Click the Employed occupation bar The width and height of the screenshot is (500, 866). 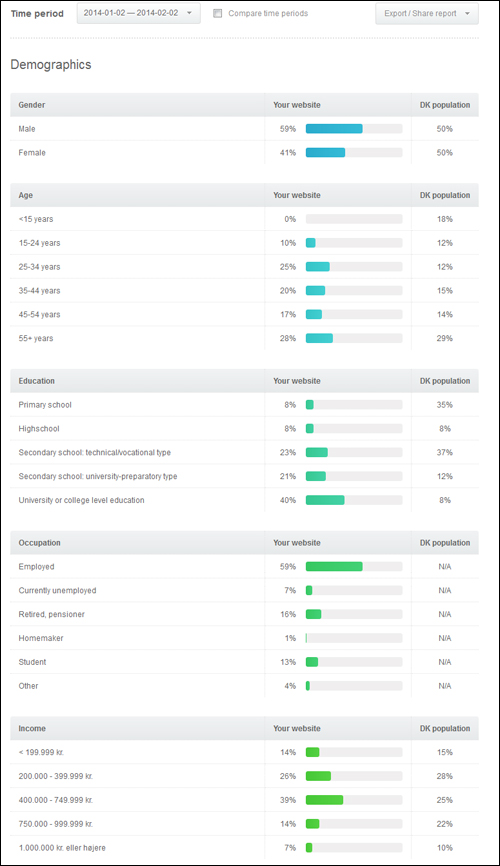pyautogui.click(x=354, y=567)
